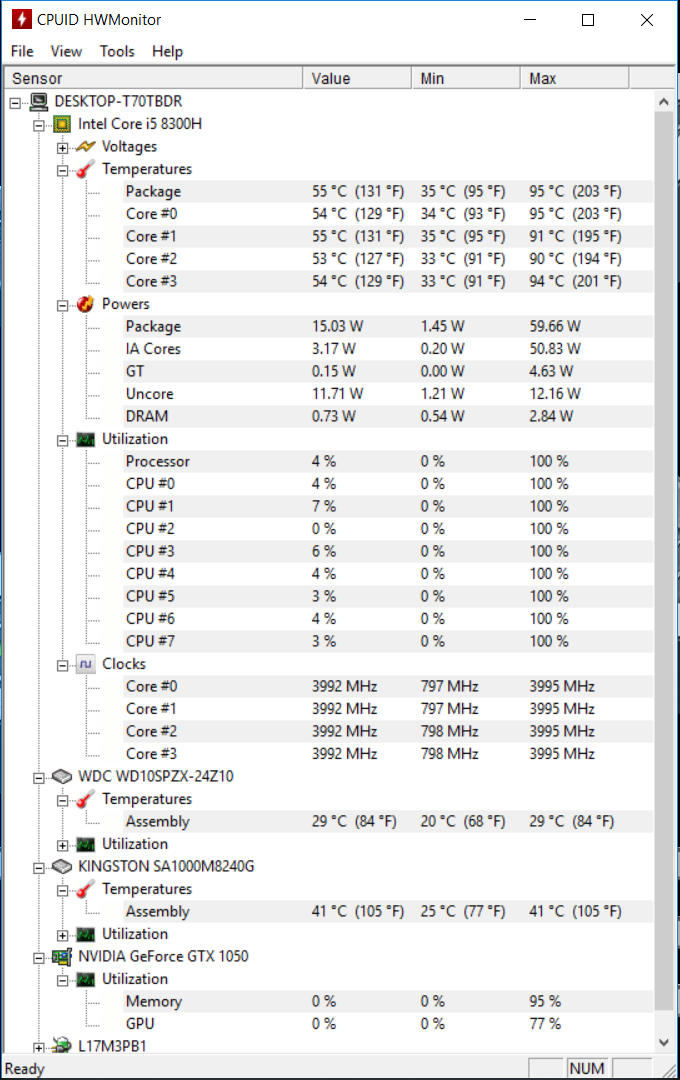This screenshot has height=1080, width=680.
Task: Click the Clocks waveform icon
Action: [x=85, y=664]
